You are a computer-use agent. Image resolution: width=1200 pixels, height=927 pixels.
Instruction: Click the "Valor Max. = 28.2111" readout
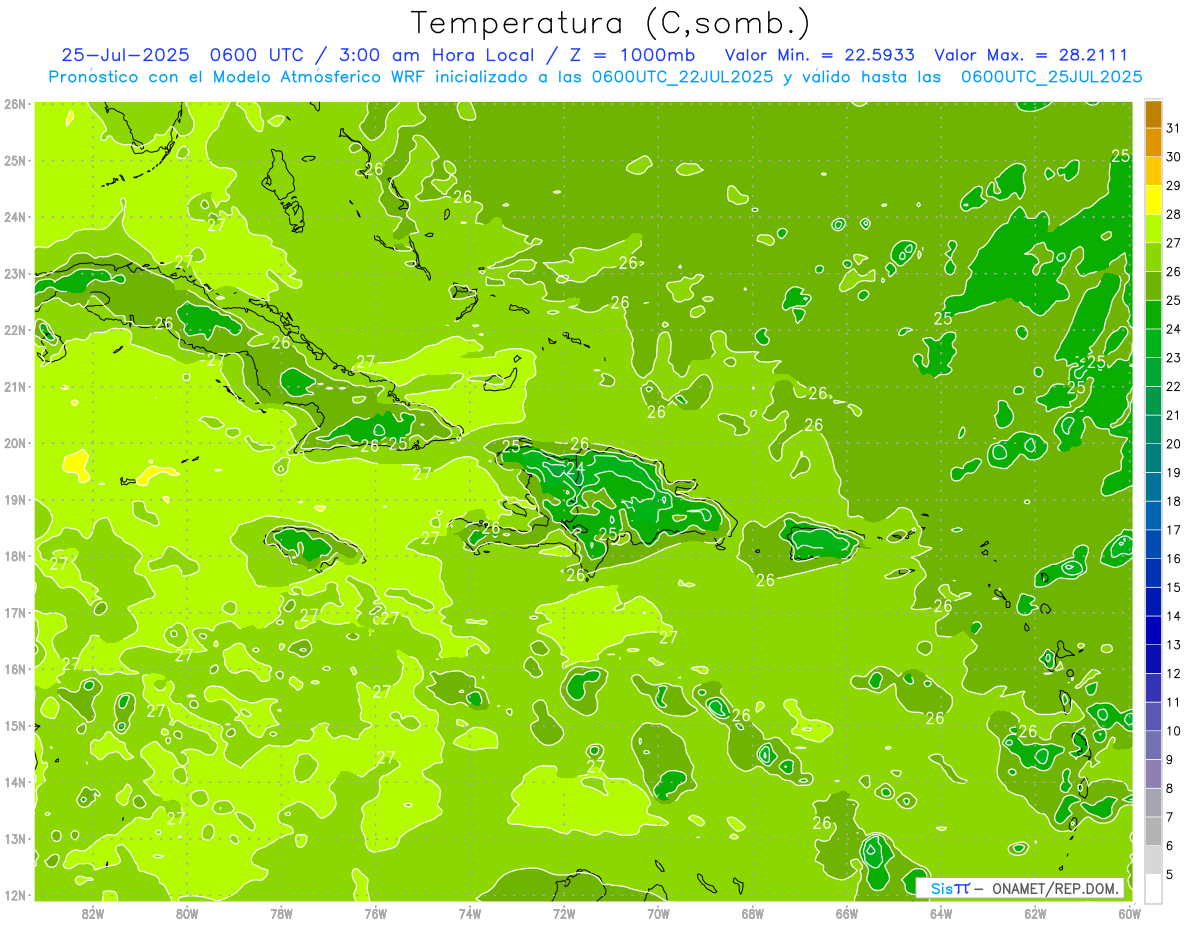tap(1030, 55)
